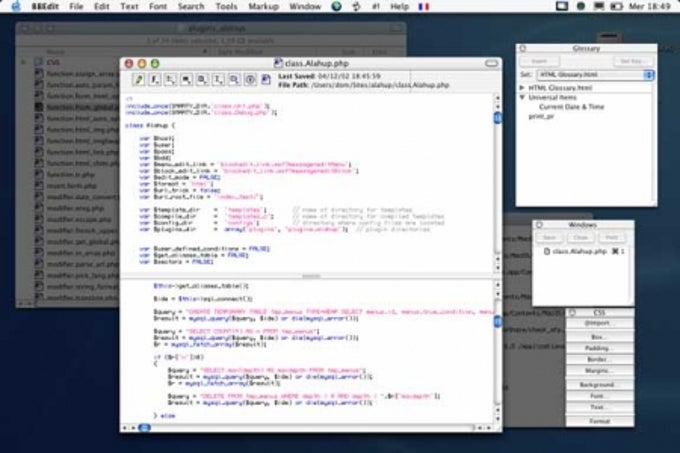Image resolution: width=680 pixels, height=453 pixels.
Task: Open the magnifier search icon in toolbar
Action: tap(234, 80)
